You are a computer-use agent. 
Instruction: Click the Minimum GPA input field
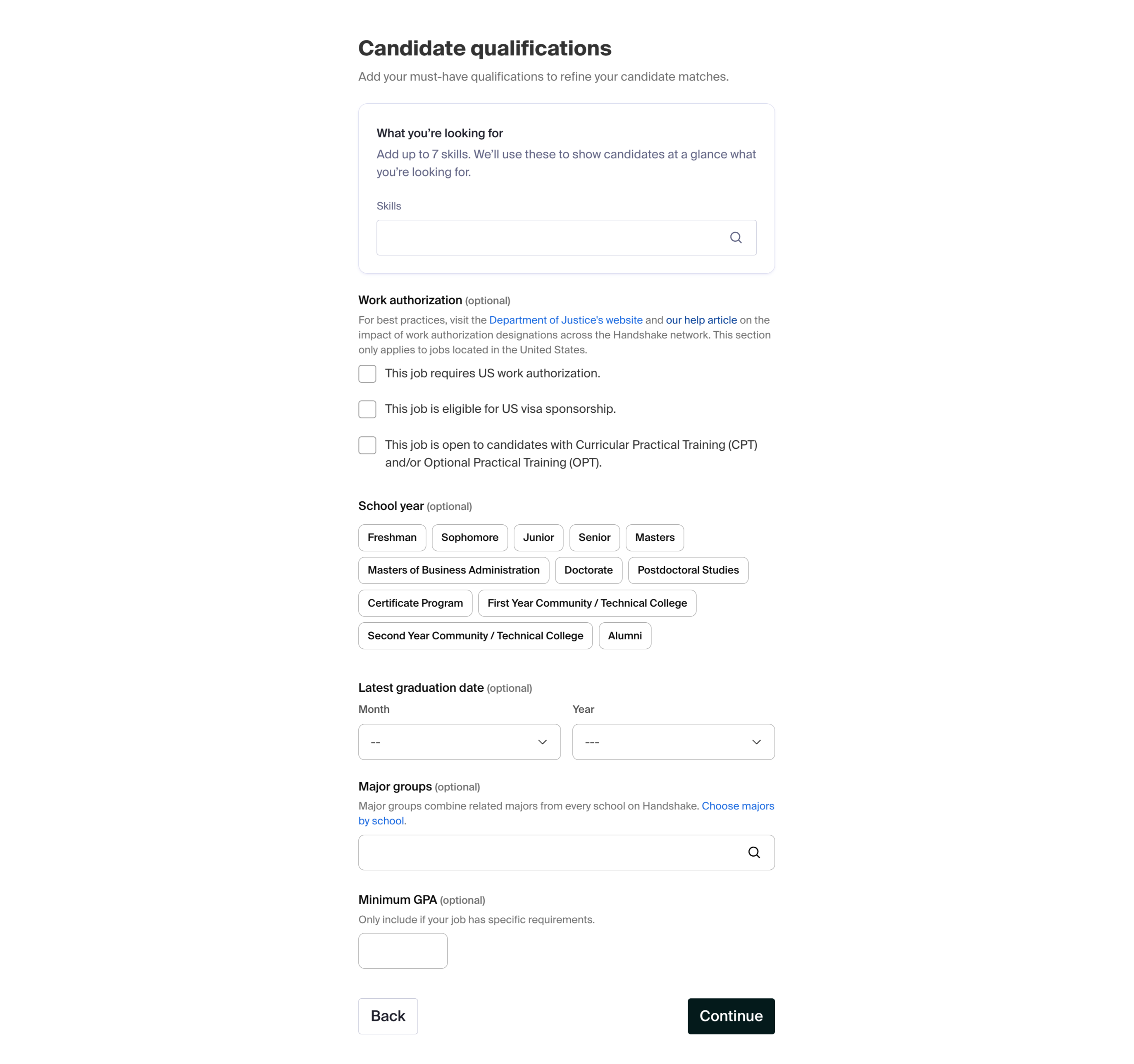[403, 950]
